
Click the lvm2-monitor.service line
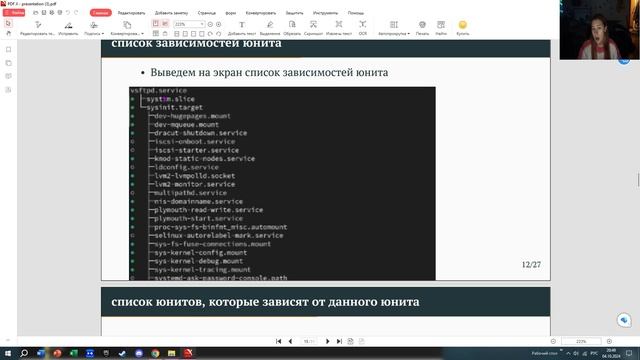pyautogui.click(x=194, y=184)
